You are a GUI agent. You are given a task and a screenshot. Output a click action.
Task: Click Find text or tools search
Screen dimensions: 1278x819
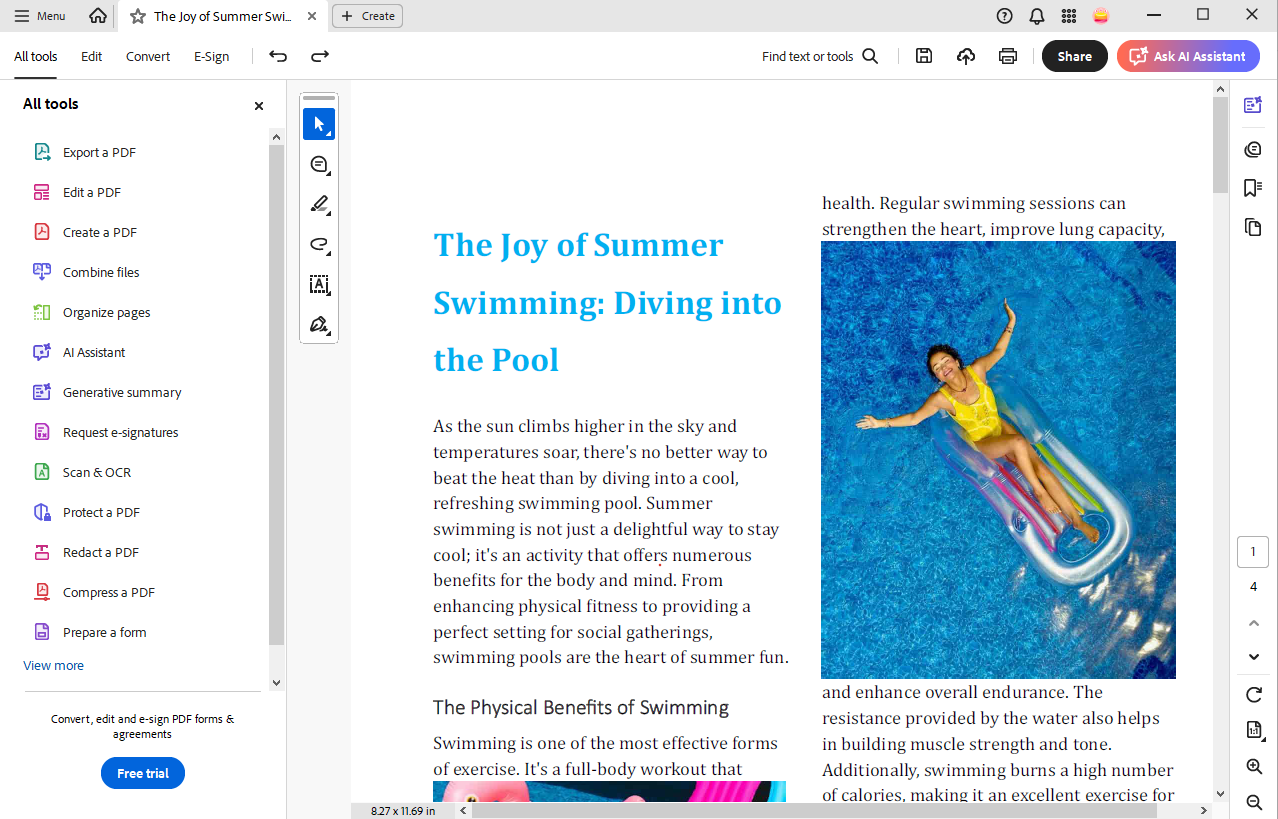(x=820, y=57)
